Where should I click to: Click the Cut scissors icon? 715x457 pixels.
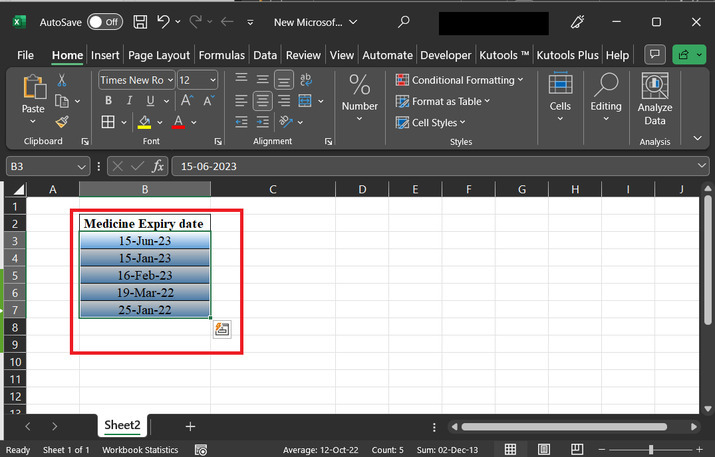[62, 80]
